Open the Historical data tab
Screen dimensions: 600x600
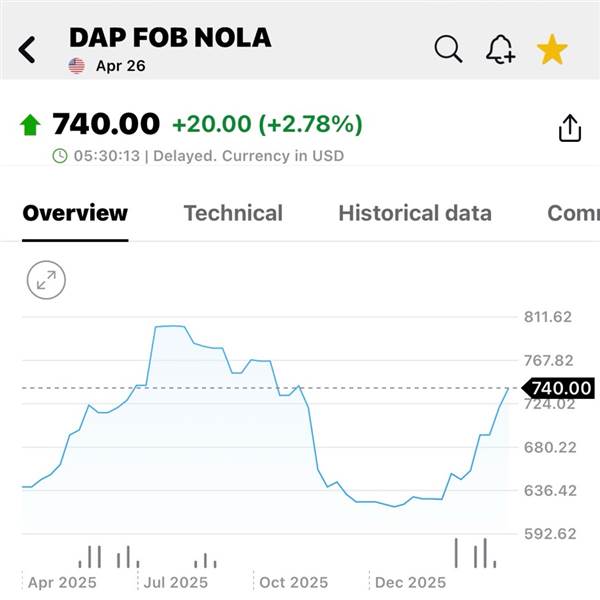click(x=415, y=213)
